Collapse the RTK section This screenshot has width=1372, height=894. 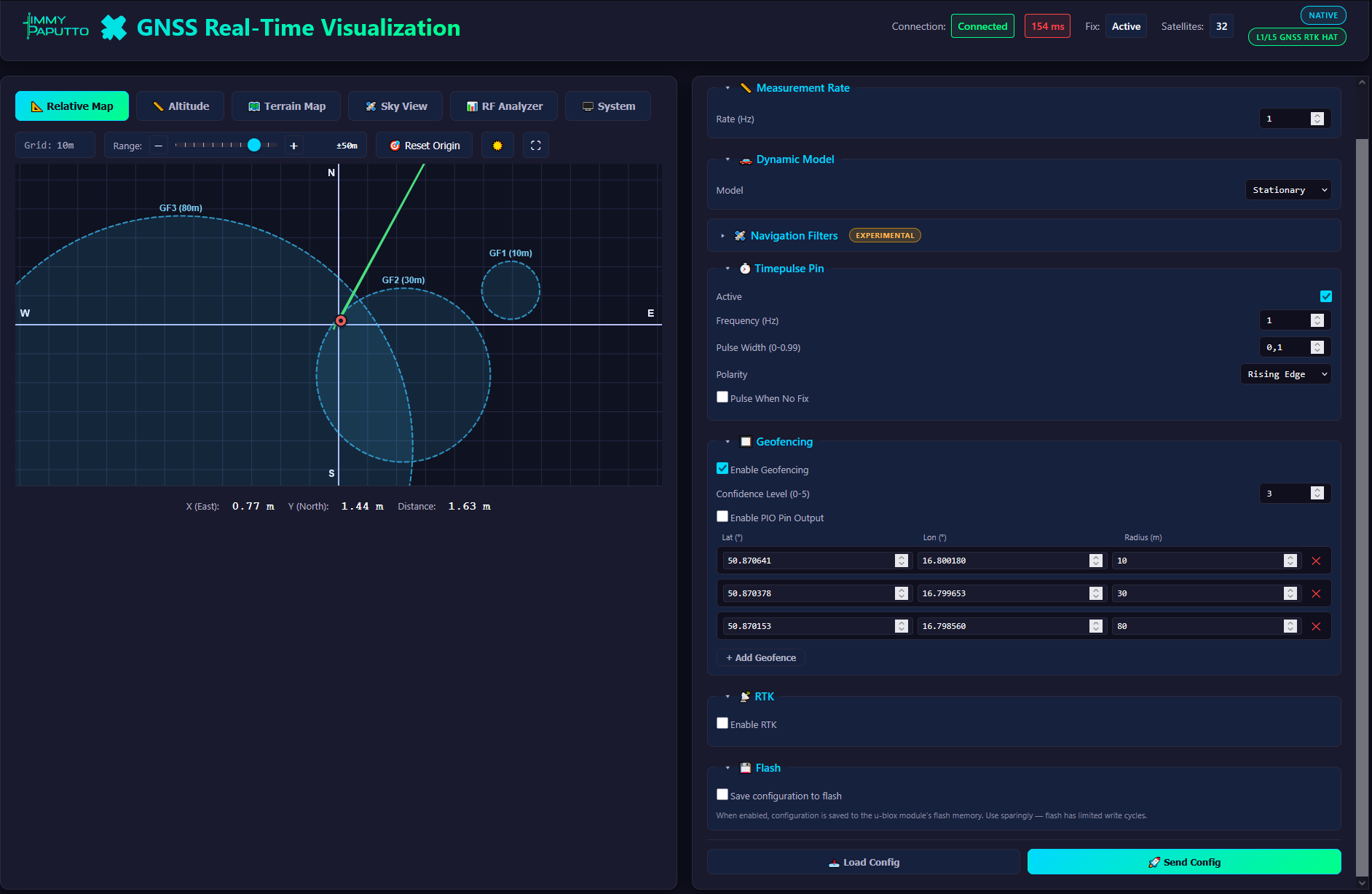pos(728,697)
